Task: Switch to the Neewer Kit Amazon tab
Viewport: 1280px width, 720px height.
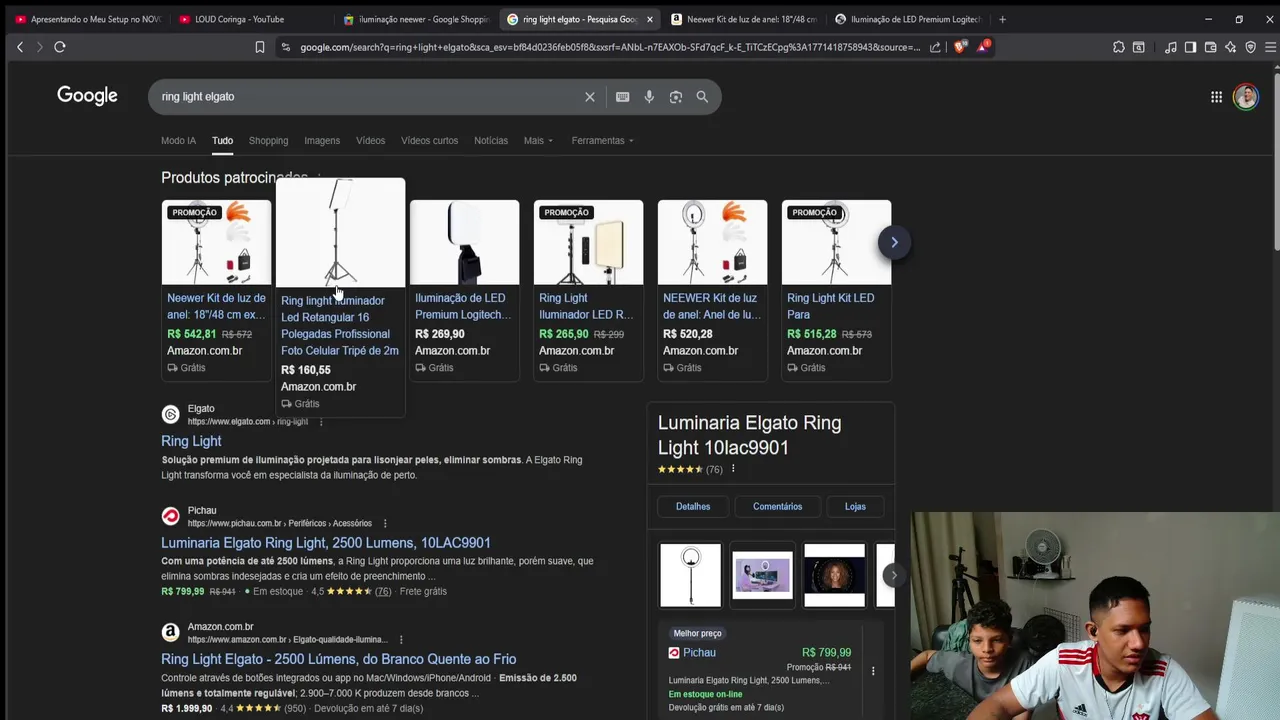Action: [744, 19]
